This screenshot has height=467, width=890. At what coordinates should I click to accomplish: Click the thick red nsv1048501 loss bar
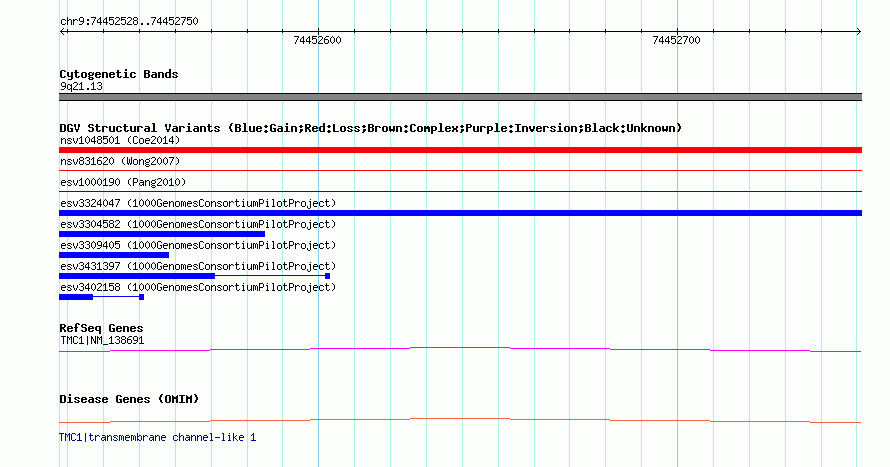pos(460,150)
